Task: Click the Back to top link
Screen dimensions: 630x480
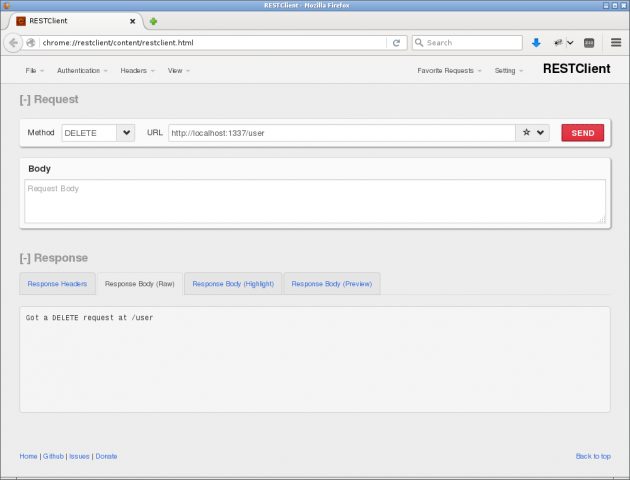Action: [593, 456]
